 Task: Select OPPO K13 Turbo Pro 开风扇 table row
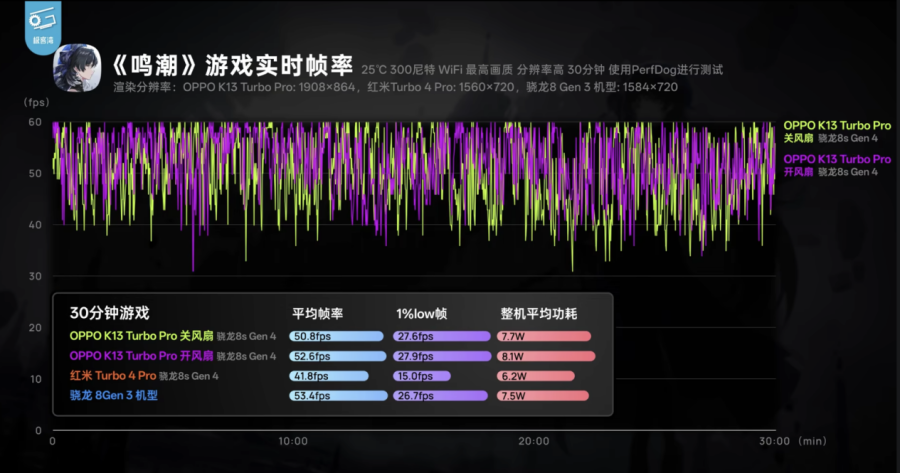[172, 356]
